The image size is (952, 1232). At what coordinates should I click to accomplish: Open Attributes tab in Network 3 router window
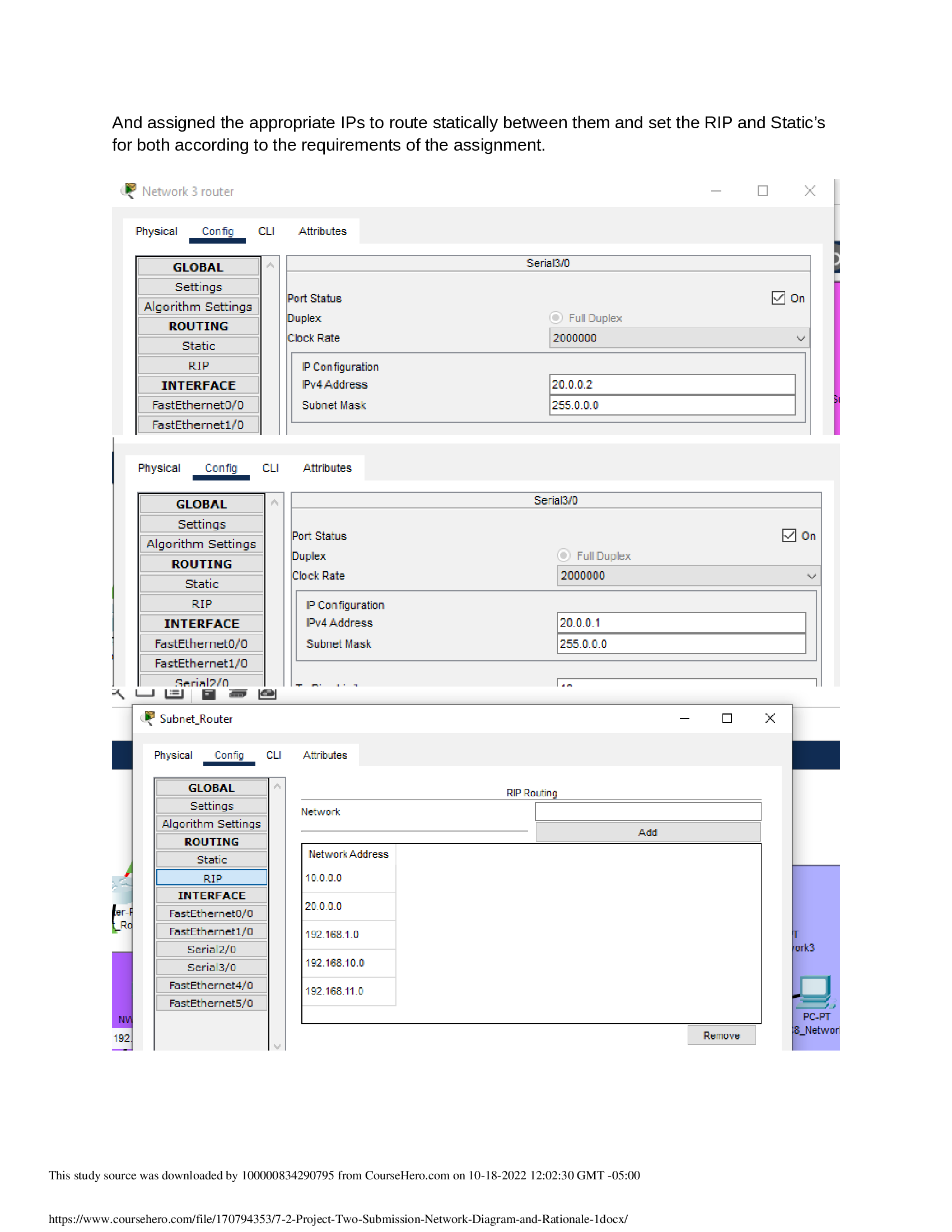323,231
